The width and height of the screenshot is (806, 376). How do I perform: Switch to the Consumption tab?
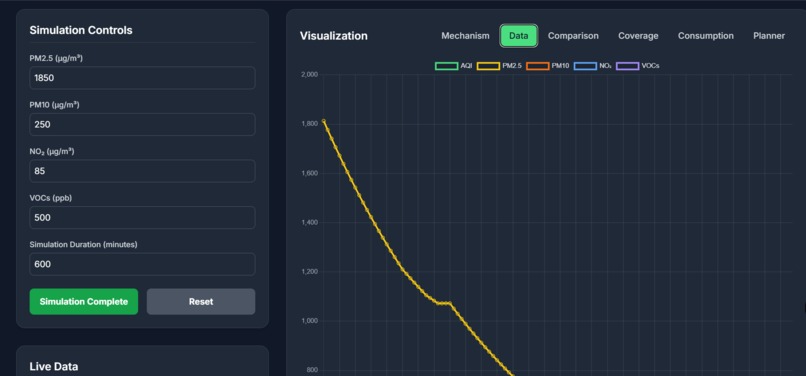pyautogui.click(x=705, y=36)
